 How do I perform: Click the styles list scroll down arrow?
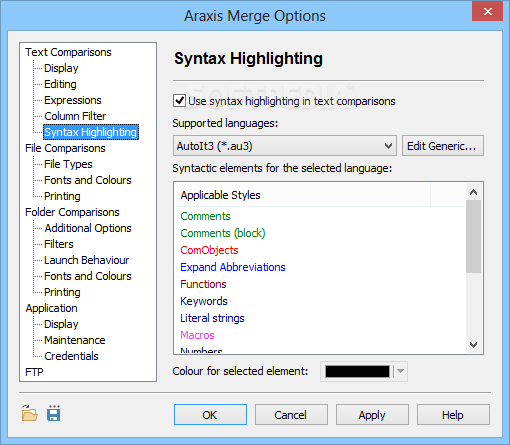click(x=473, y=344)
